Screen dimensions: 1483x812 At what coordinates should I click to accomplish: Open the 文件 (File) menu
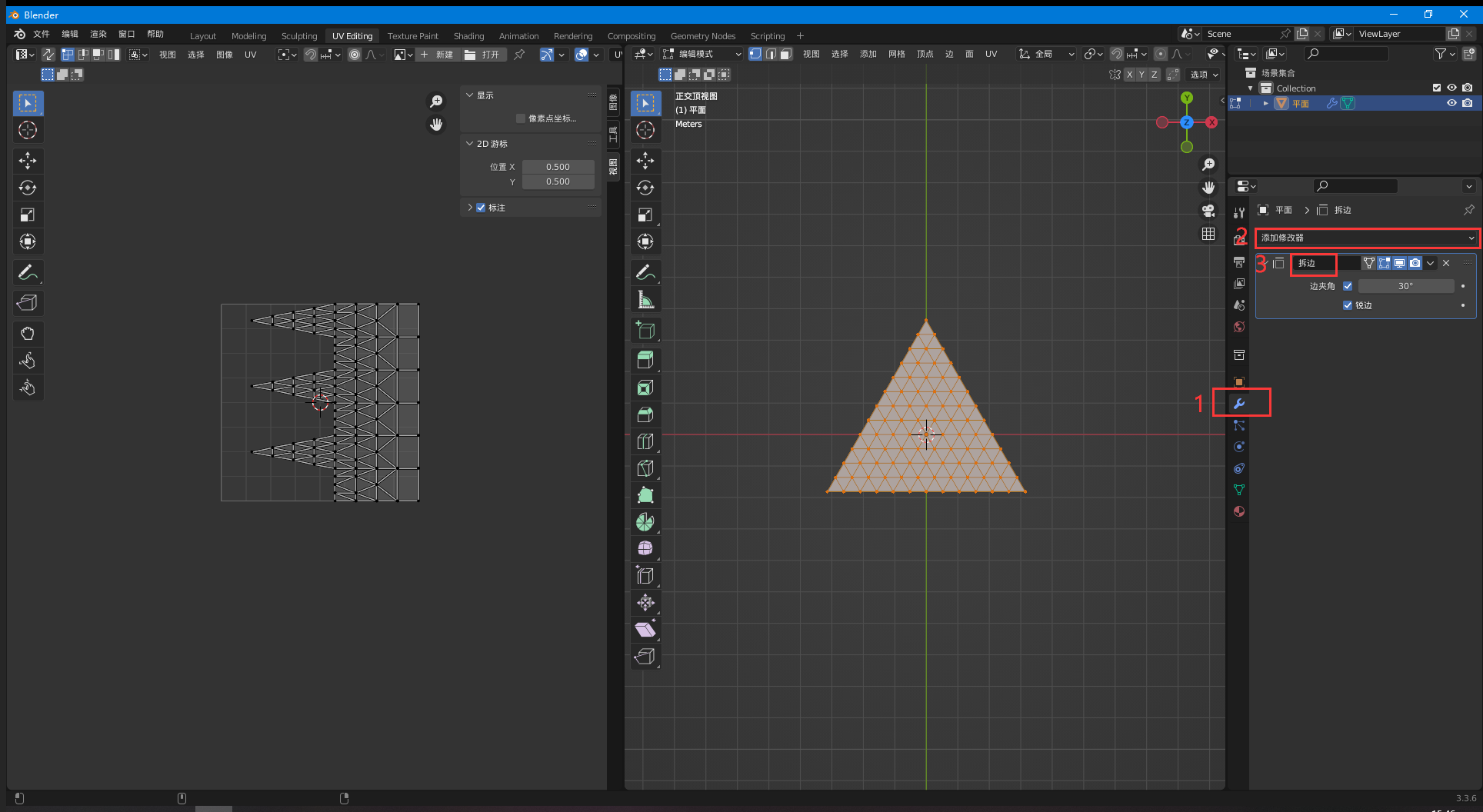tap(42, 34)
